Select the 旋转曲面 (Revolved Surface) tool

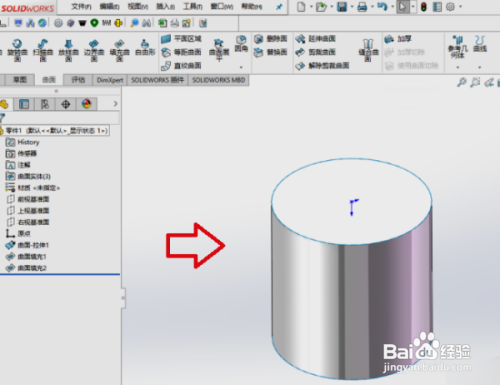point(17,50)
